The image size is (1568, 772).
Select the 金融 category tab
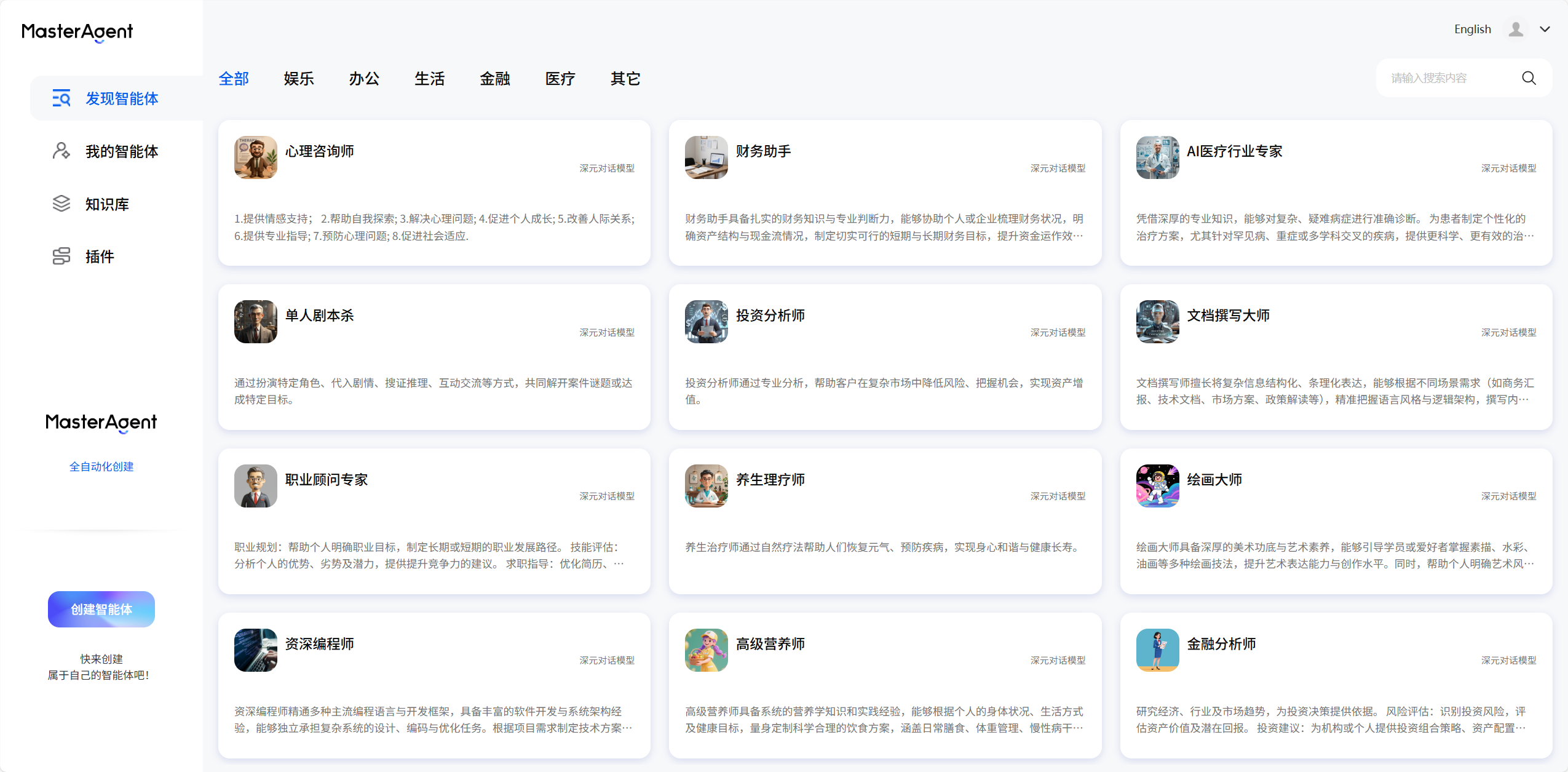[x=495, y=79]
